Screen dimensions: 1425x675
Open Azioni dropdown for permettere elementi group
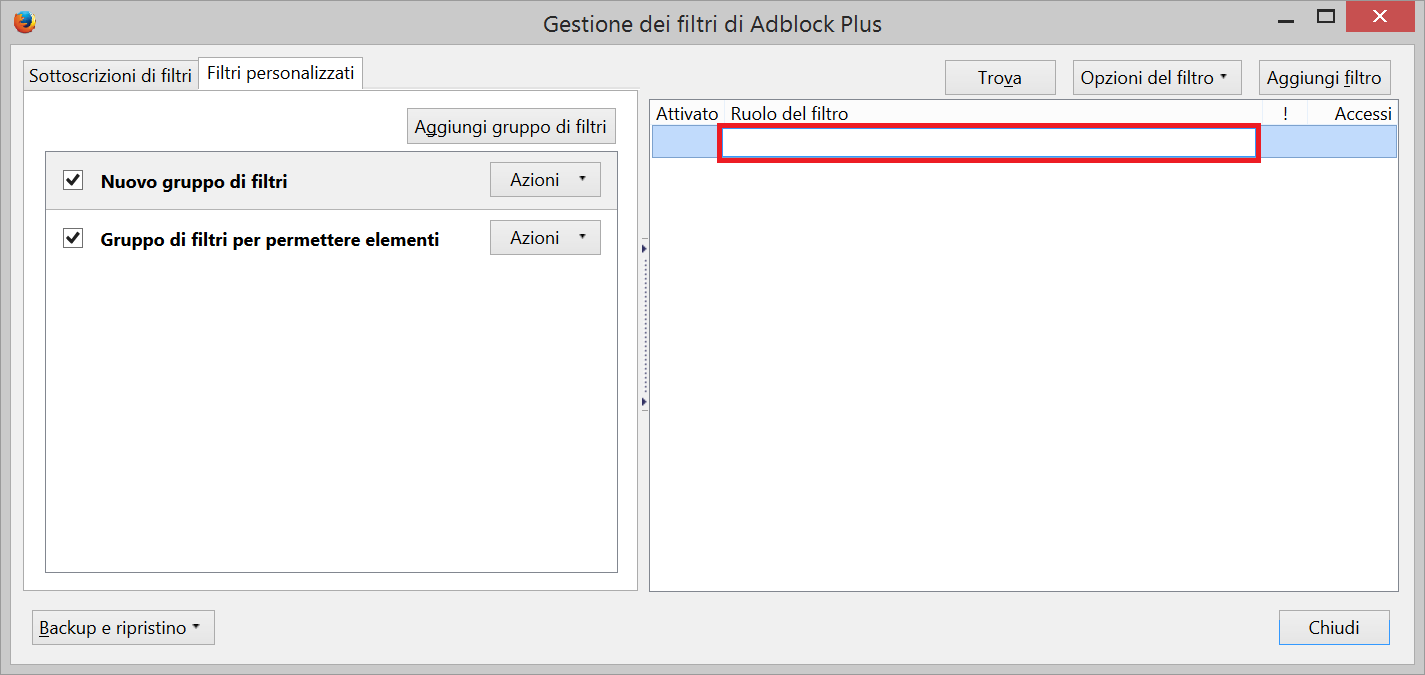point(545,238)
